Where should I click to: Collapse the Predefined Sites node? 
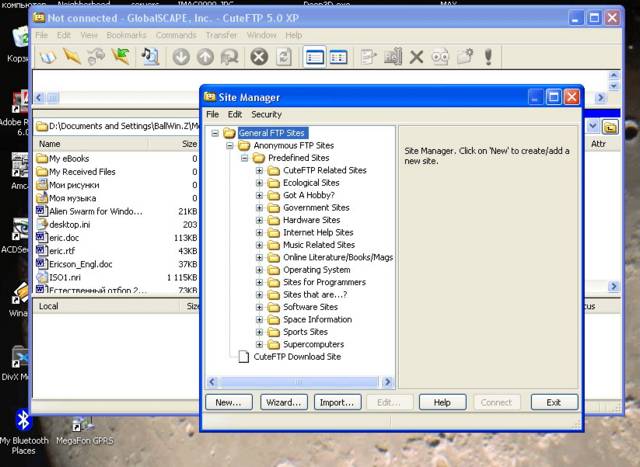click(x=244, y=158)
